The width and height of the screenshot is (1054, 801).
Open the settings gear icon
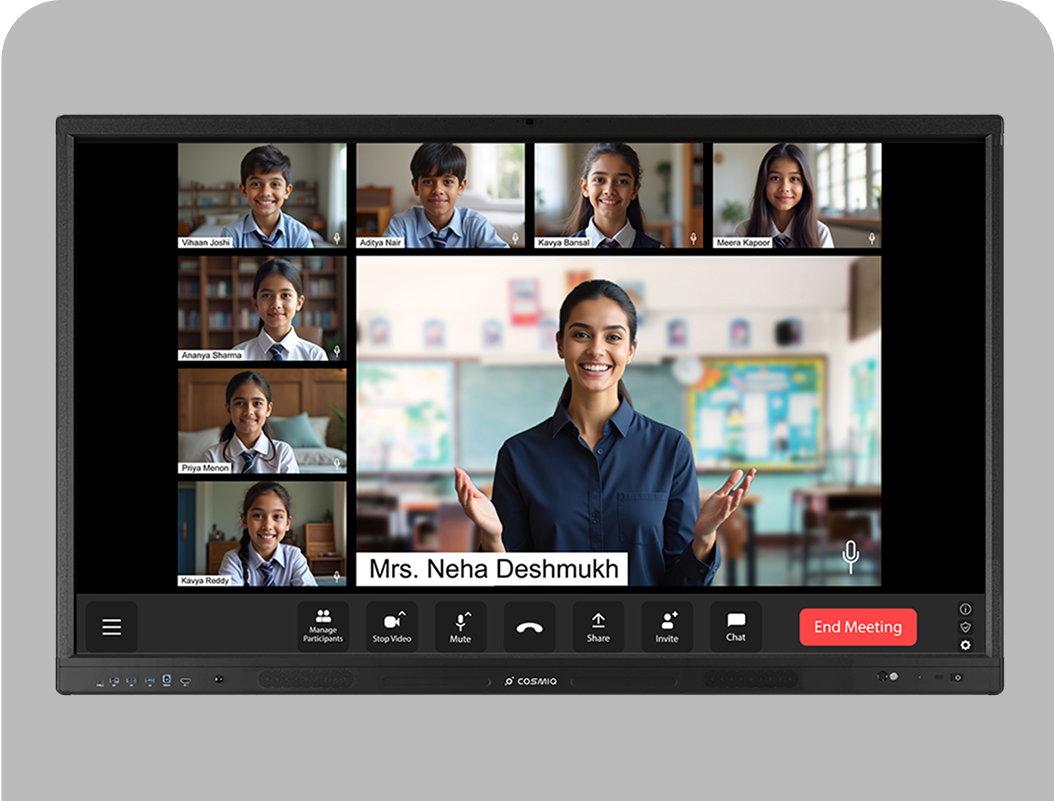point(965,645)
